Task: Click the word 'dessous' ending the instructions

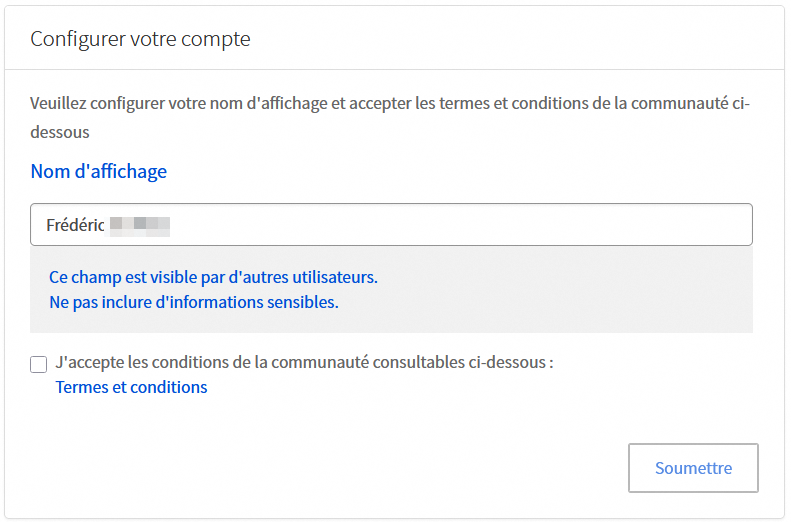Action: tap(60, 131)
